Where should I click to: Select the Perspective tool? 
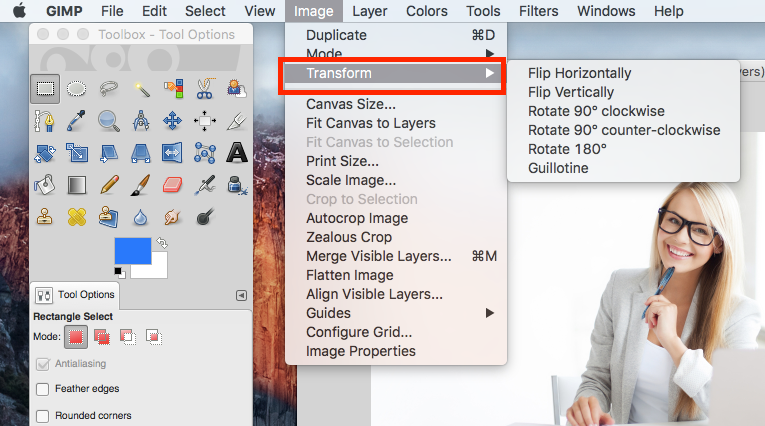click(141, 153)
